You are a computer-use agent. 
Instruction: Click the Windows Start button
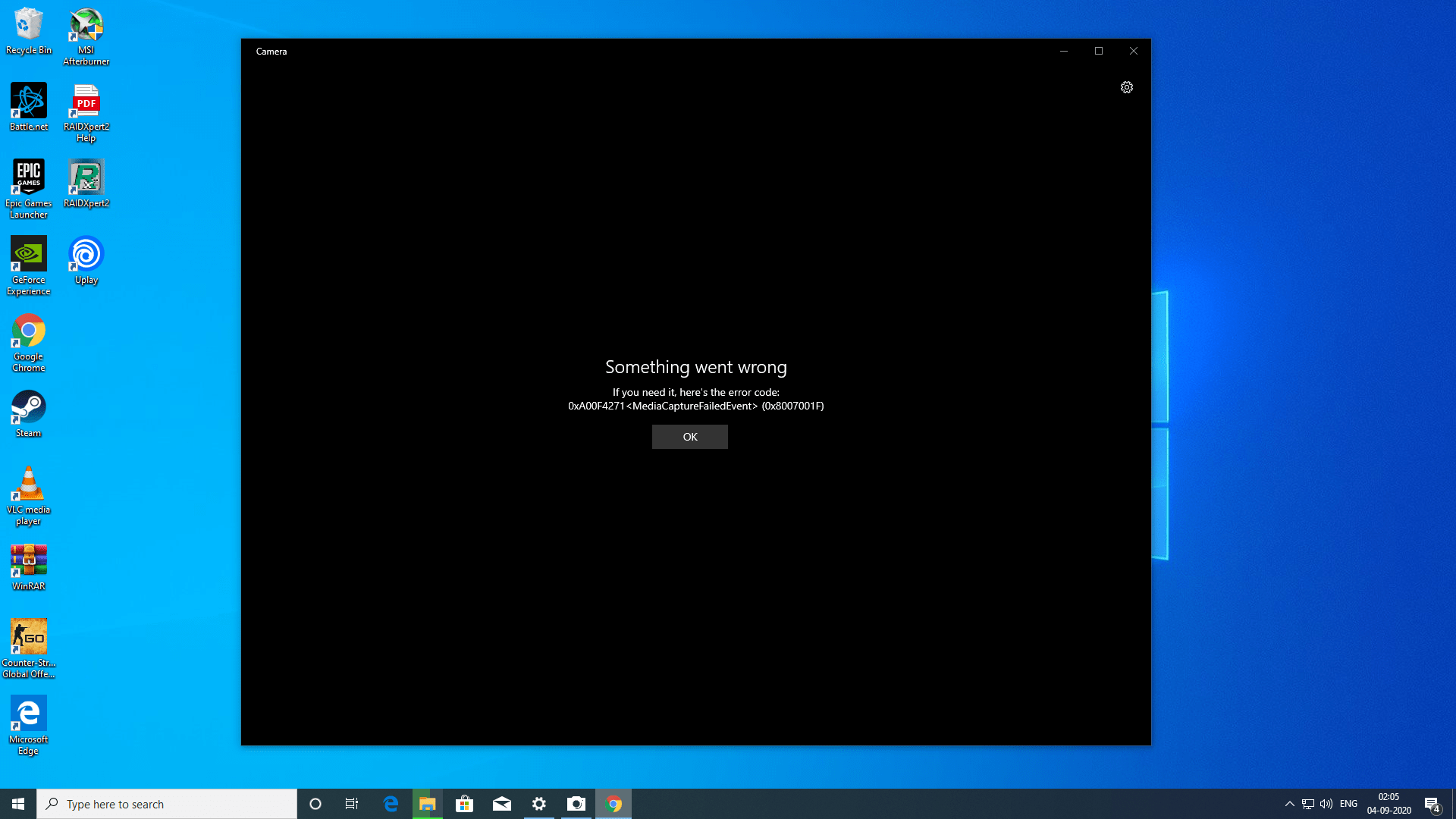click(18, 804)
